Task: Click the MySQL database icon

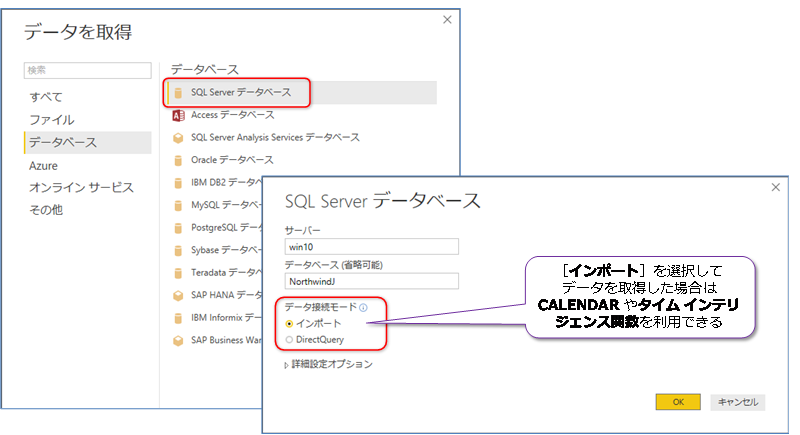Action: point(178,206)
